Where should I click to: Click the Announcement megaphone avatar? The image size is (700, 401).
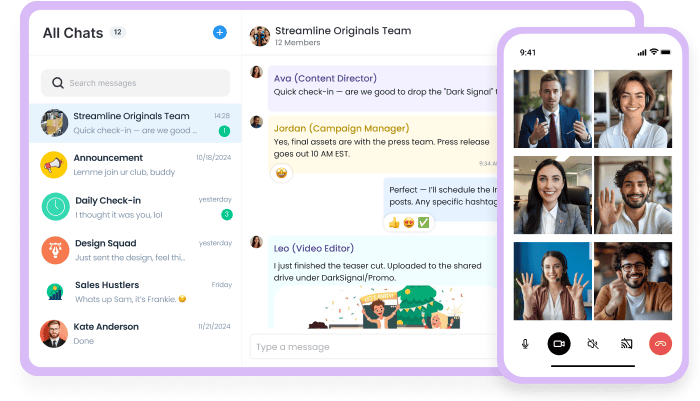tap(54, 165)
